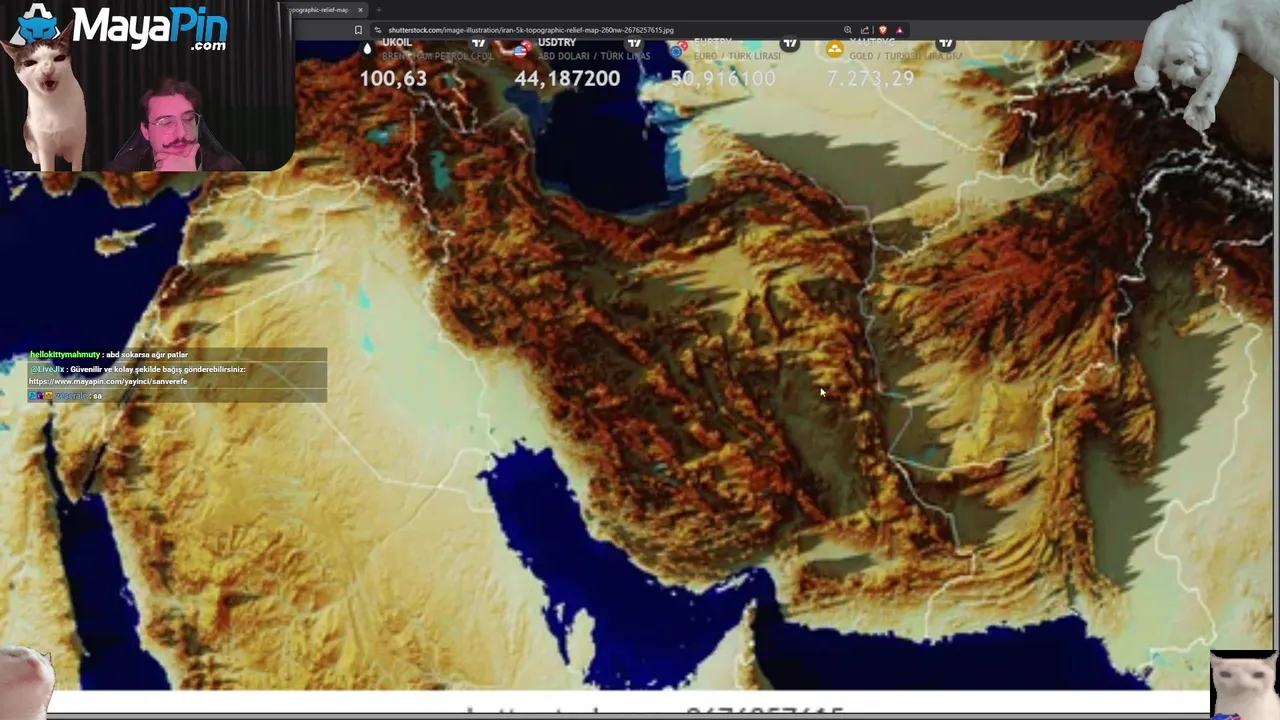Click the bookmark icon left of address bar

[x=358, y=30]
